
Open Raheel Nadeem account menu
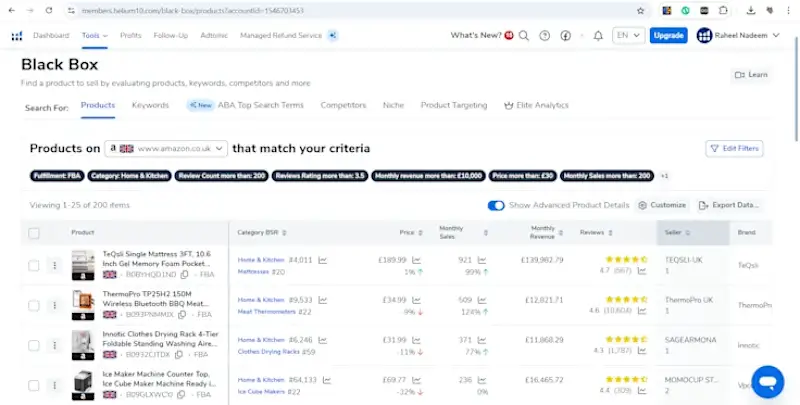click(x=738, y=36)
